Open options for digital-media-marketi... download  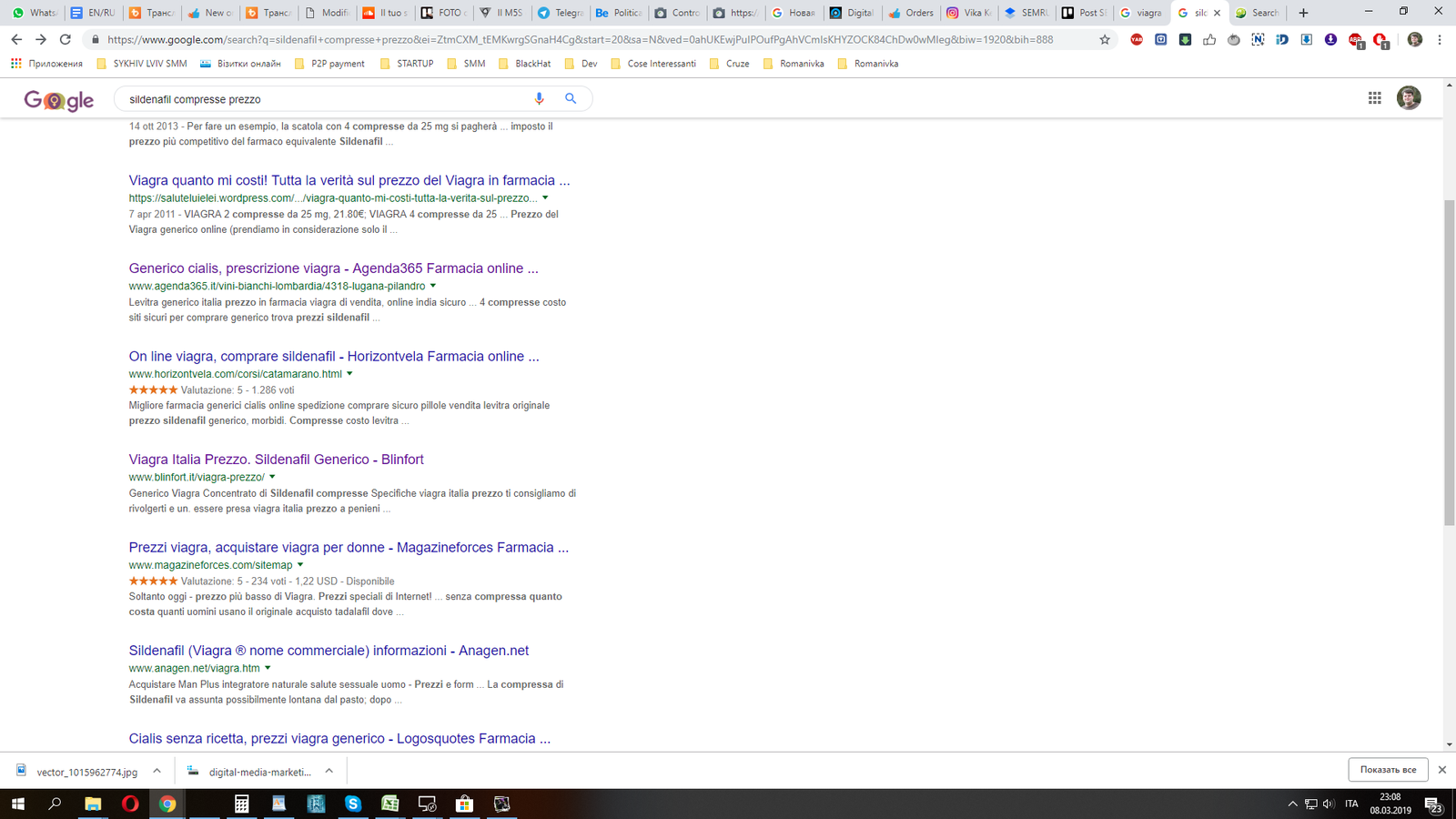click(x=329, y=771)
